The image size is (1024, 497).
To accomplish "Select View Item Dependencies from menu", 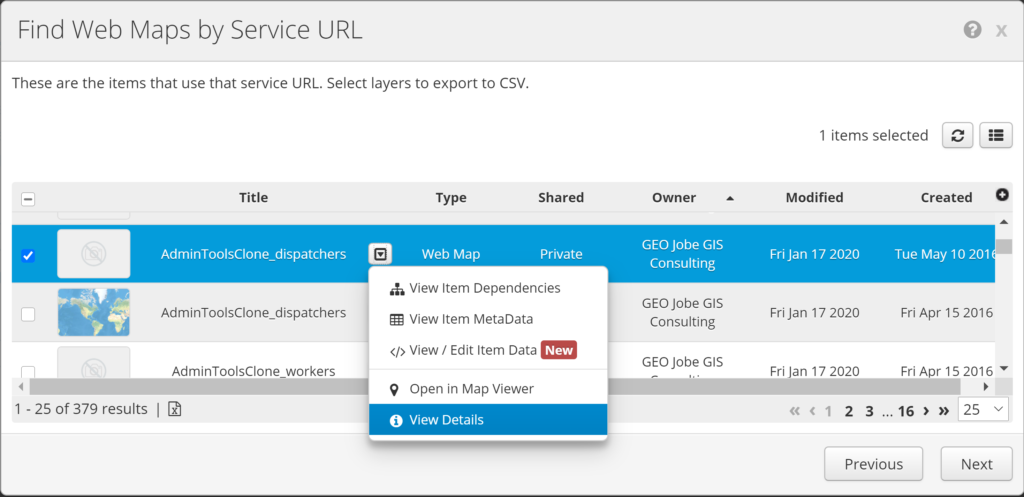I will click(x=484, y=288).
